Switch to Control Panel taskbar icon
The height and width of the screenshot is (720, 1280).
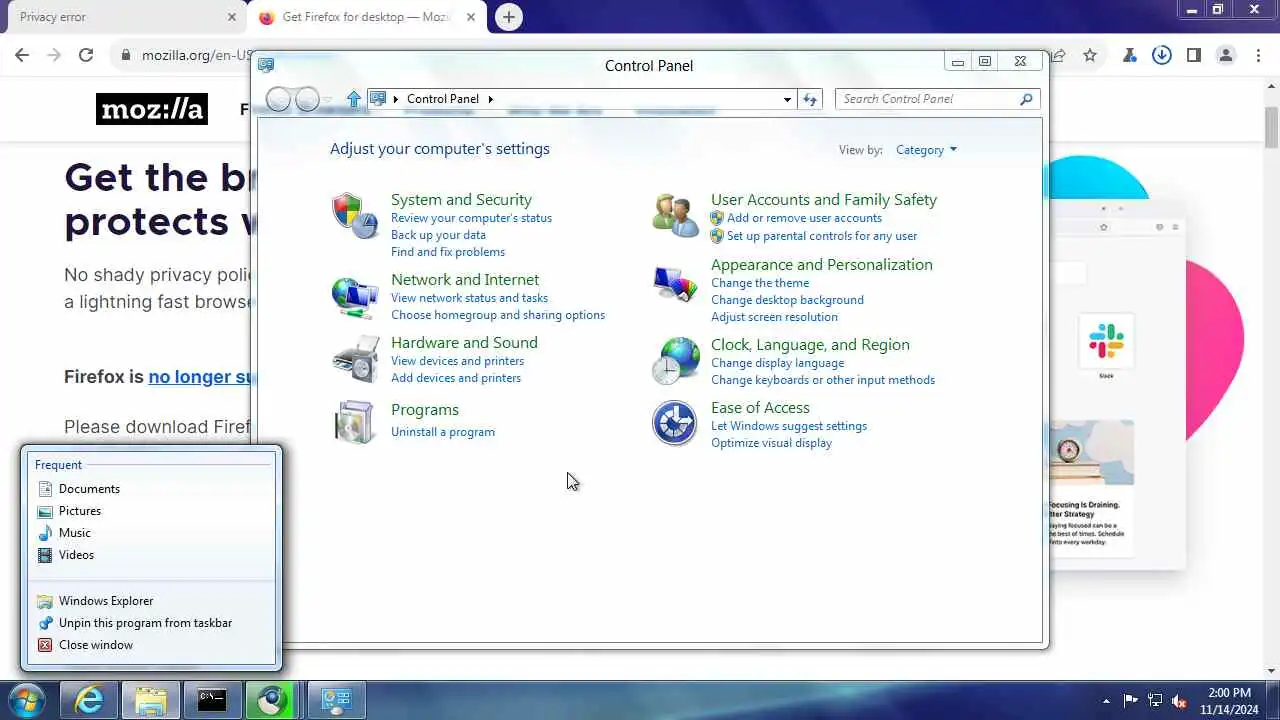point(336,700)
